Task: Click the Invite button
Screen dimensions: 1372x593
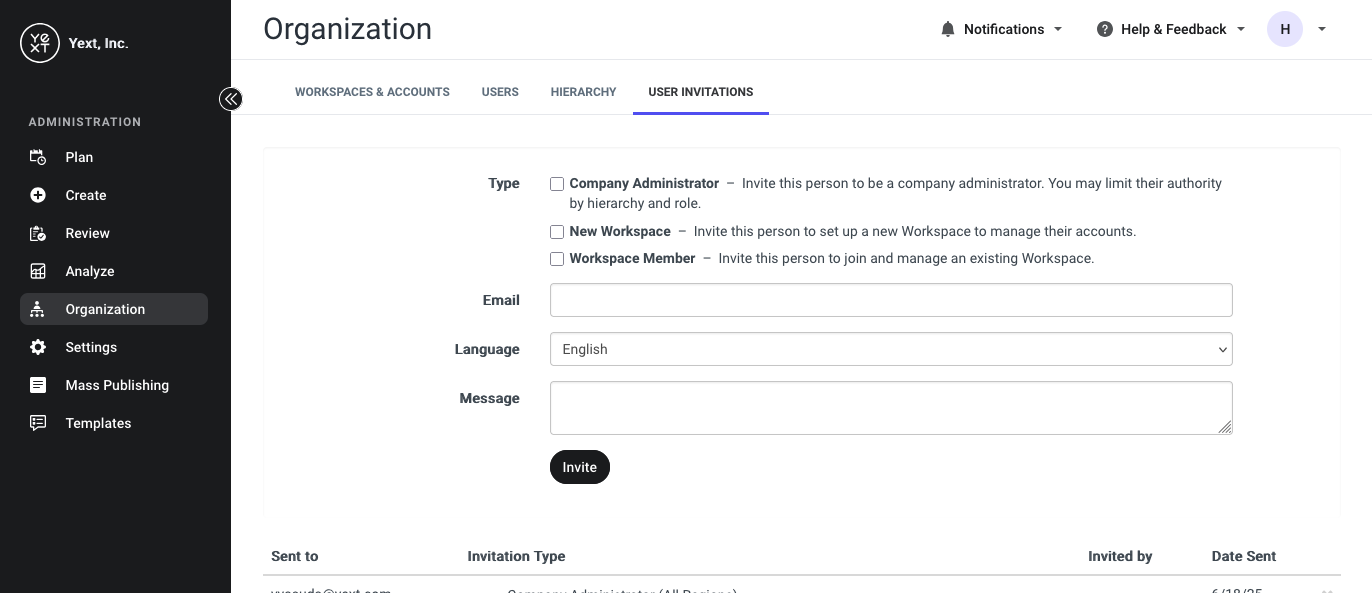Action: pos(580,467)
